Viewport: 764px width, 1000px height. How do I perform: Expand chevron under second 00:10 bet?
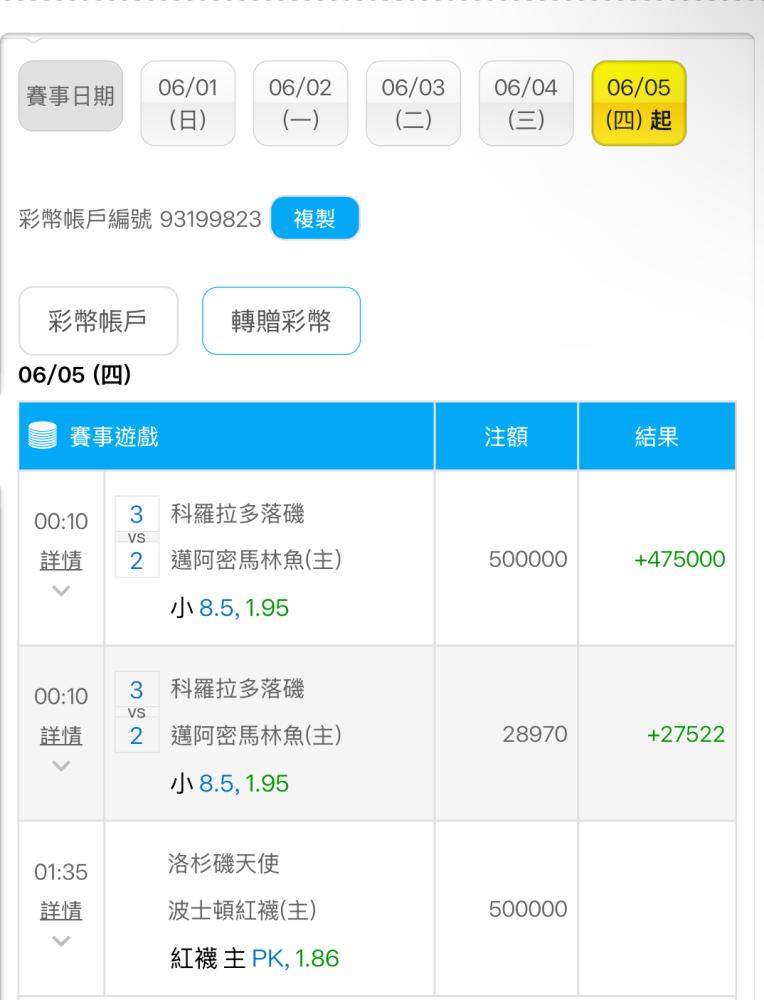click(61, 766)
